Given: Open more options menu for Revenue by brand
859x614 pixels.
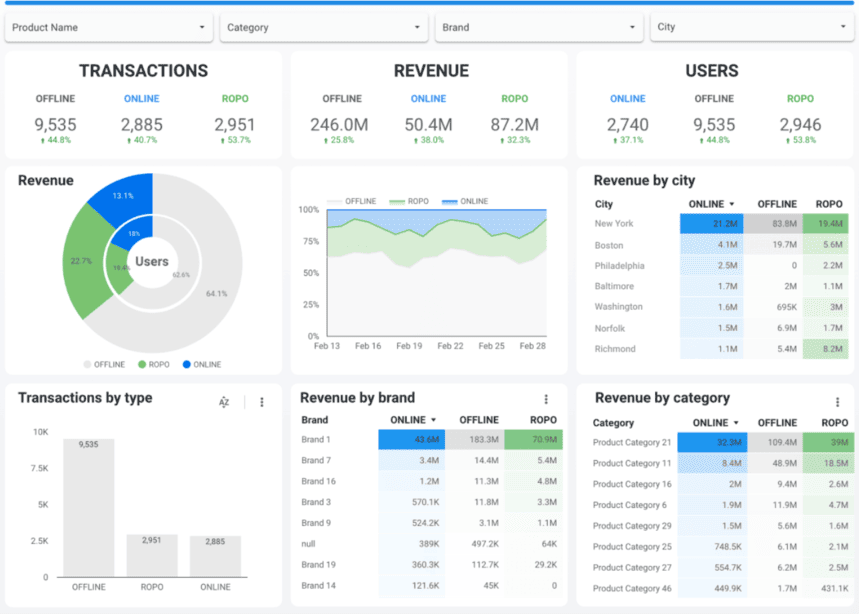Looking at the screenshot, I should [546, 399].
